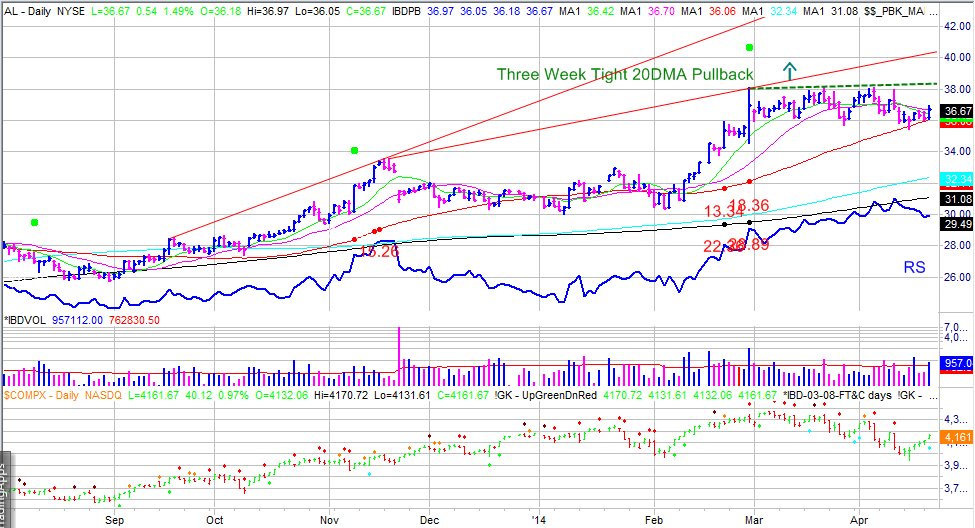Select the "Lo=4131.61" COMPX low value
The image size is (975, 528).
[x=402, y=395]
